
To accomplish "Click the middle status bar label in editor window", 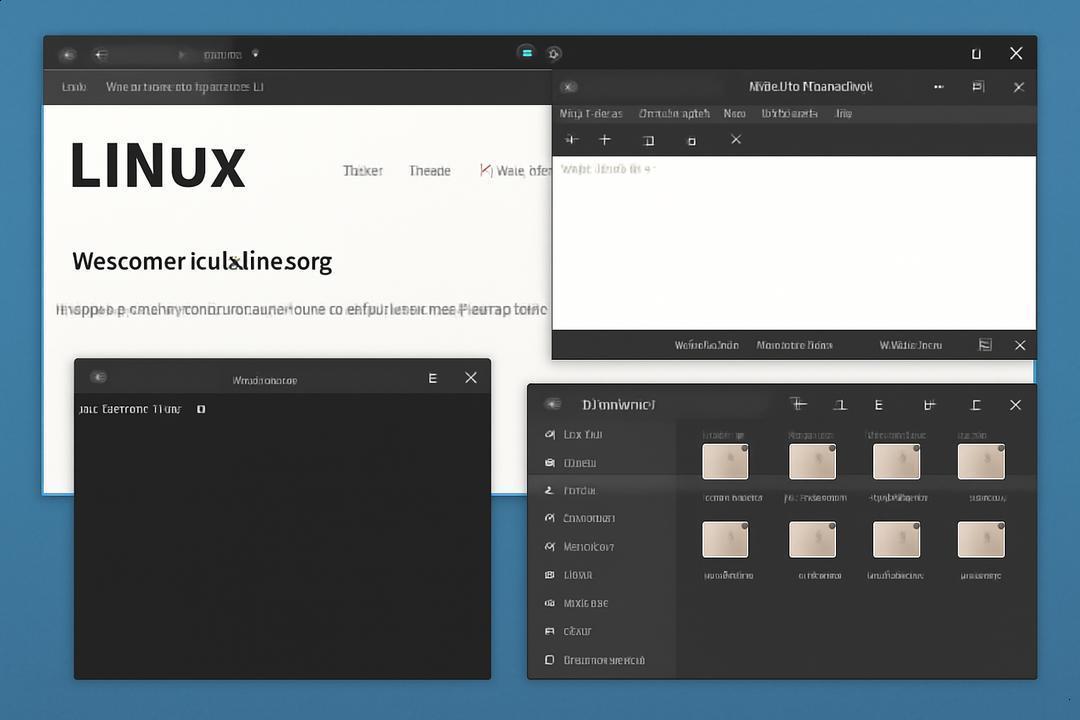I will tap(794, 345).
